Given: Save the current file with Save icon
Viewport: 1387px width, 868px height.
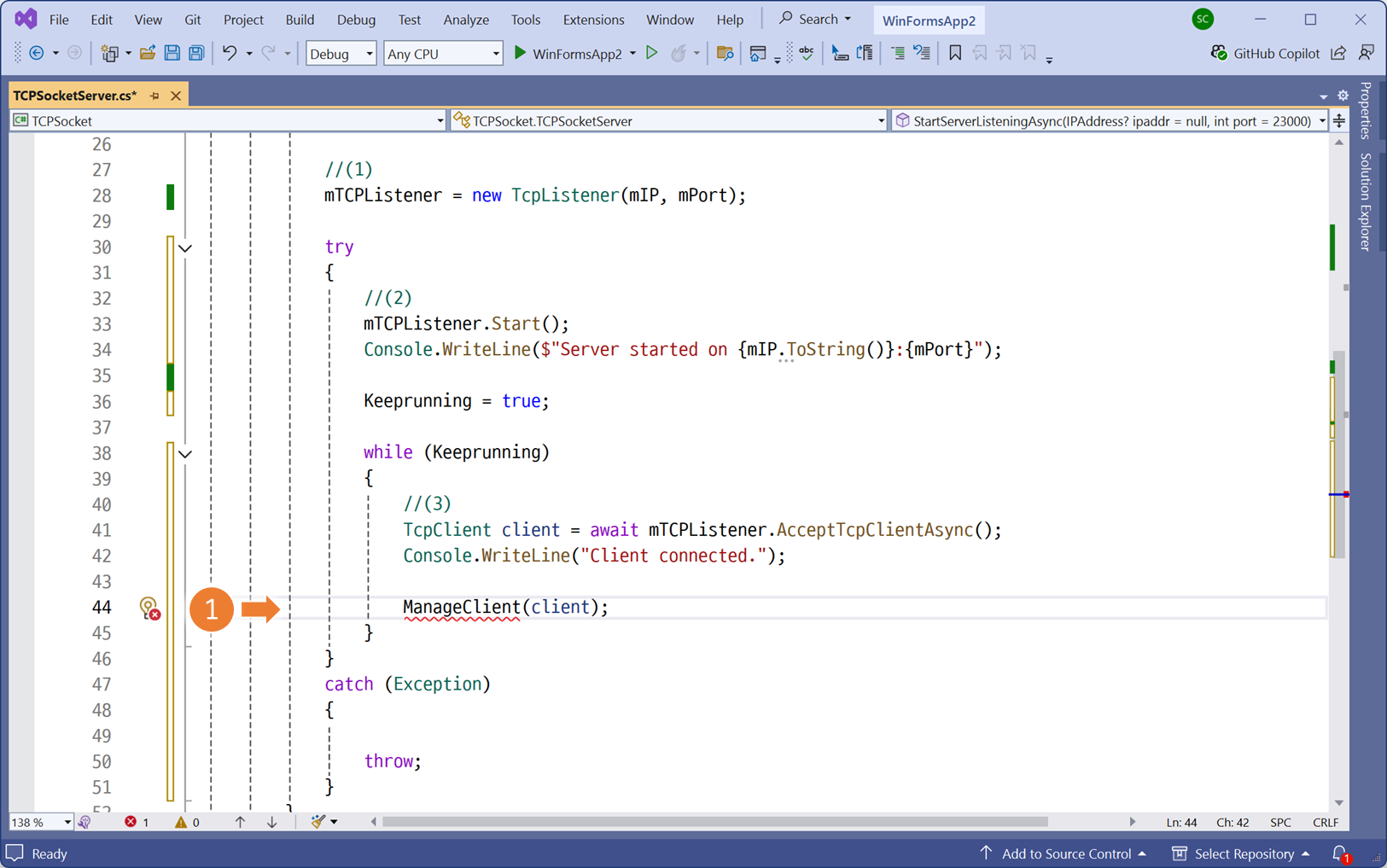Looking at the screenshot, I should 172,53.
